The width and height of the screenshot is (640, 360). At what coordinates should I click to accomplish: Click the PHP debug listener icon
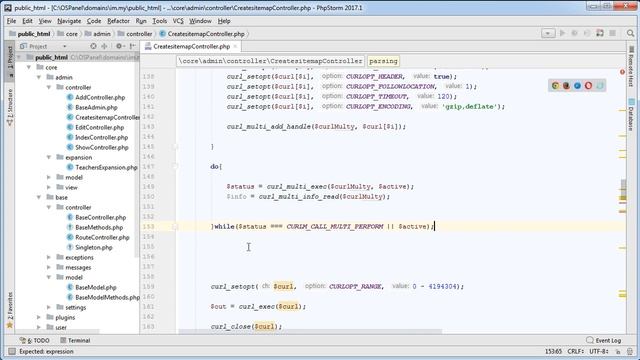tap(600, 33)
